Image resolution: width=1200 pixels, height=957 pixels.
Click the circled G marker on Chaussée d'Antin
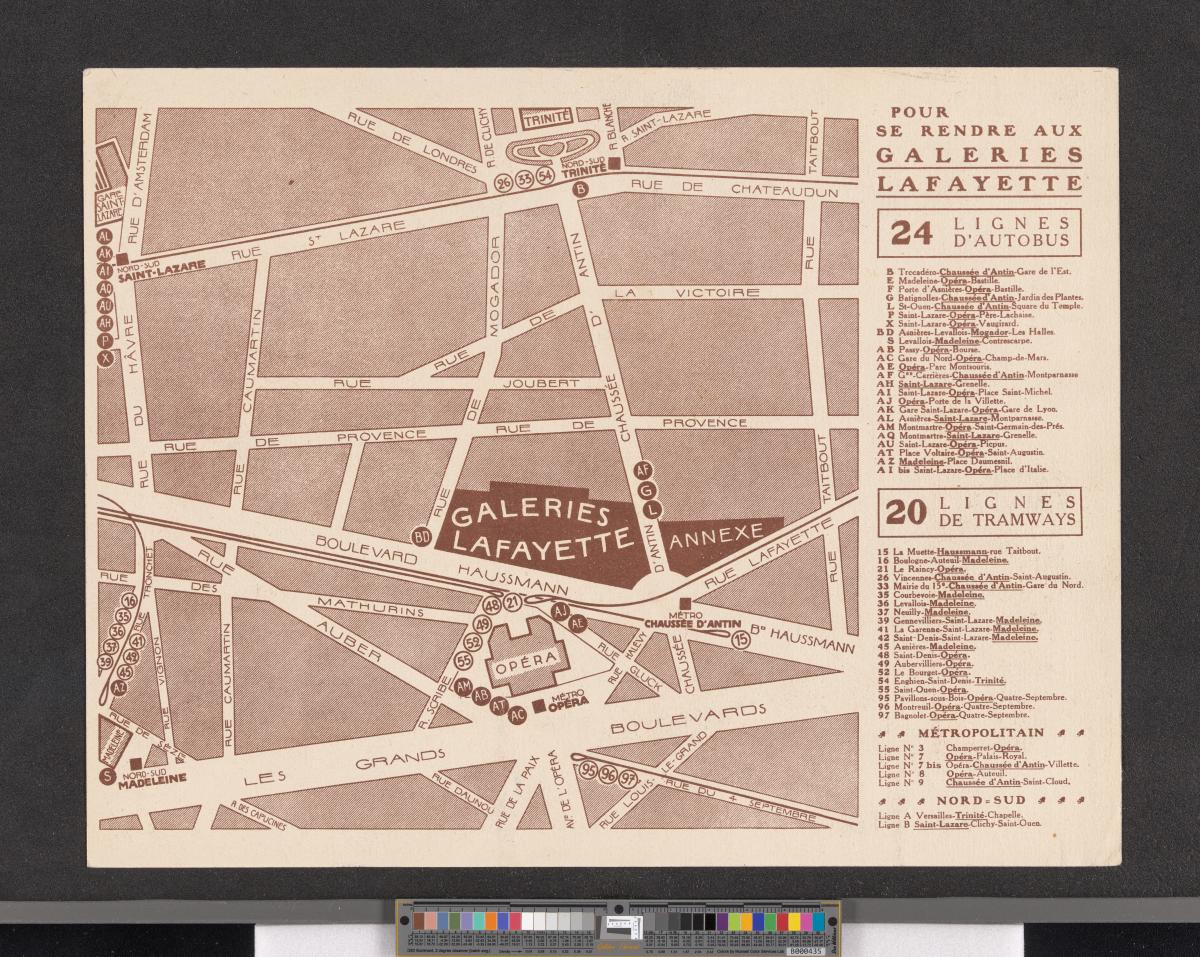pyautogui.click(x=645, y=489)
